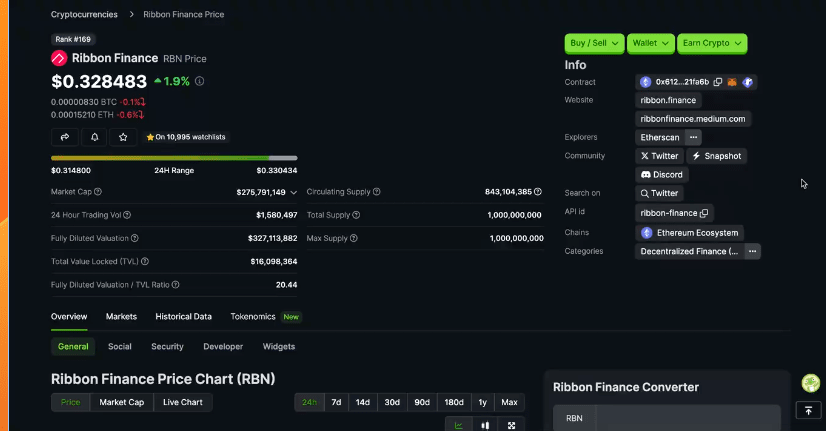This screenshot has width=826, height=431.
Task: Select the Widgets sub-tab
Action: click(x=279, y=347)
